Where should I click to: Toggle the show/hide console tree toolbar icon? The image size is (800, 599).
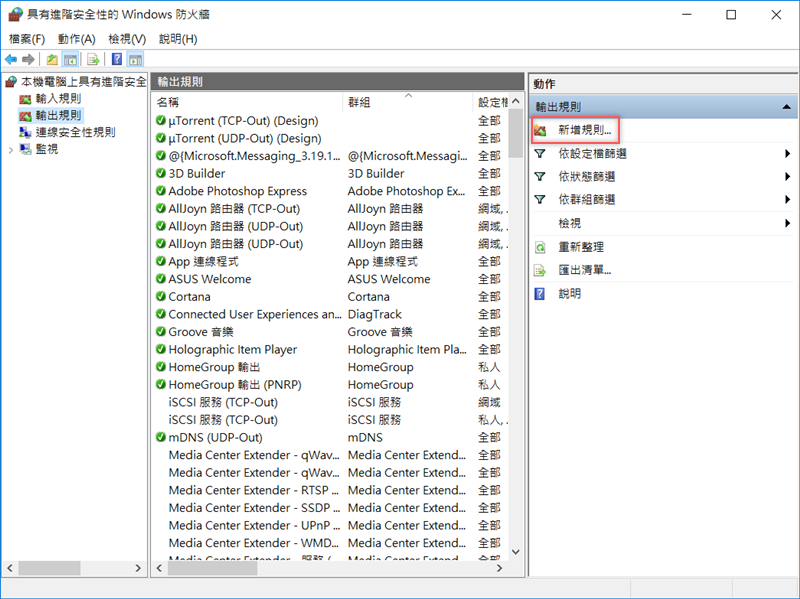pos(70,59)
